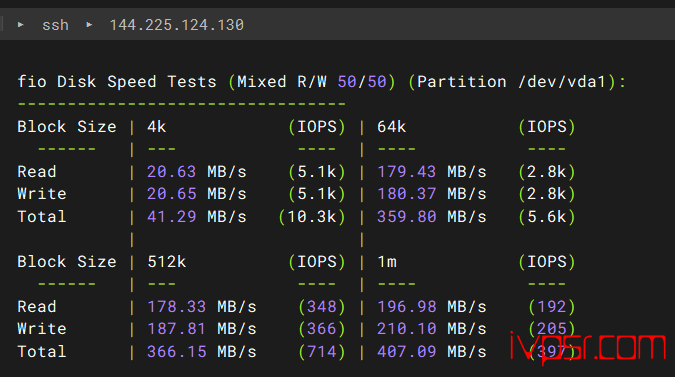Click 512k read value 178.33
This screenshot has height=377, width=675.
click(176, 307)
